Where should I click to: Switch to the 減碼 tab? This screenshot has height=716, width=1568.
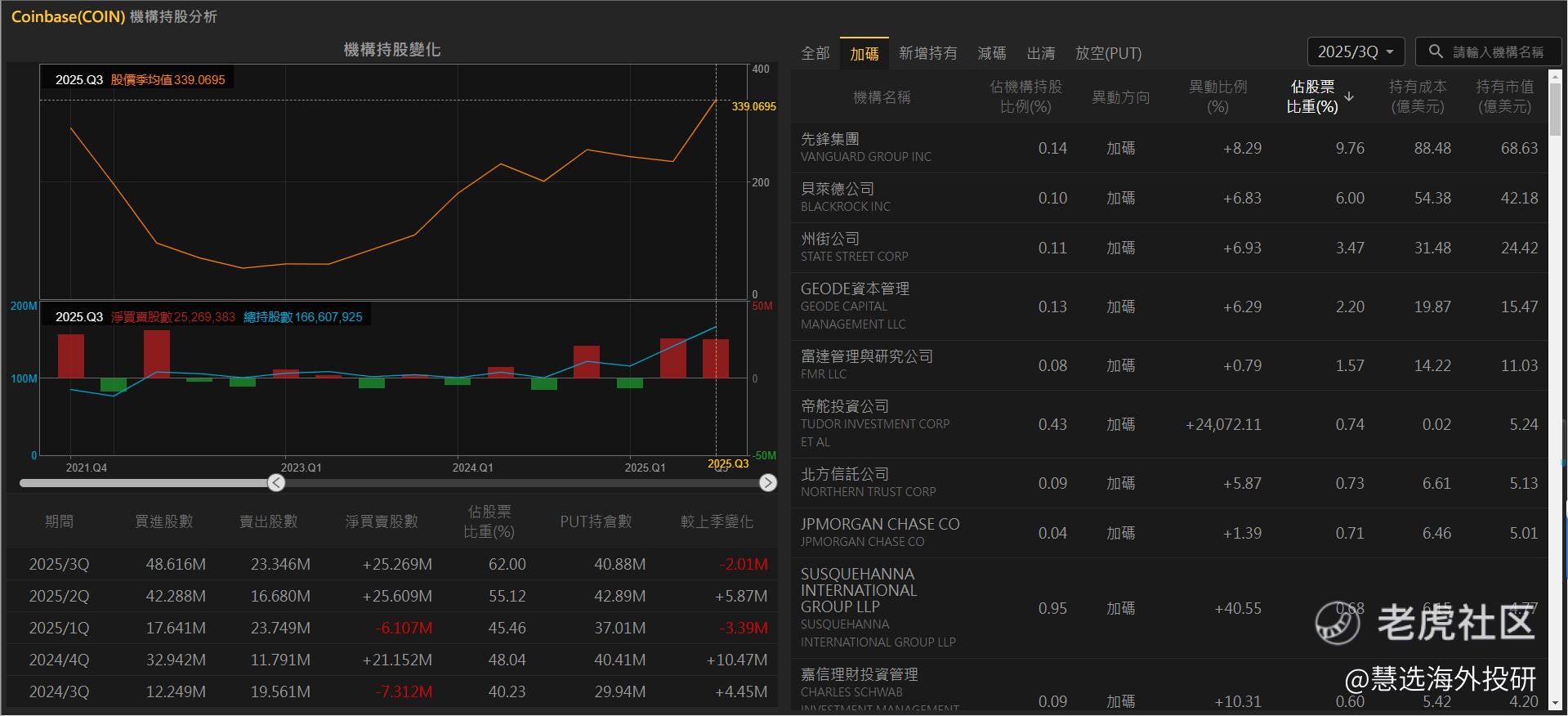(x=992, y=53)
